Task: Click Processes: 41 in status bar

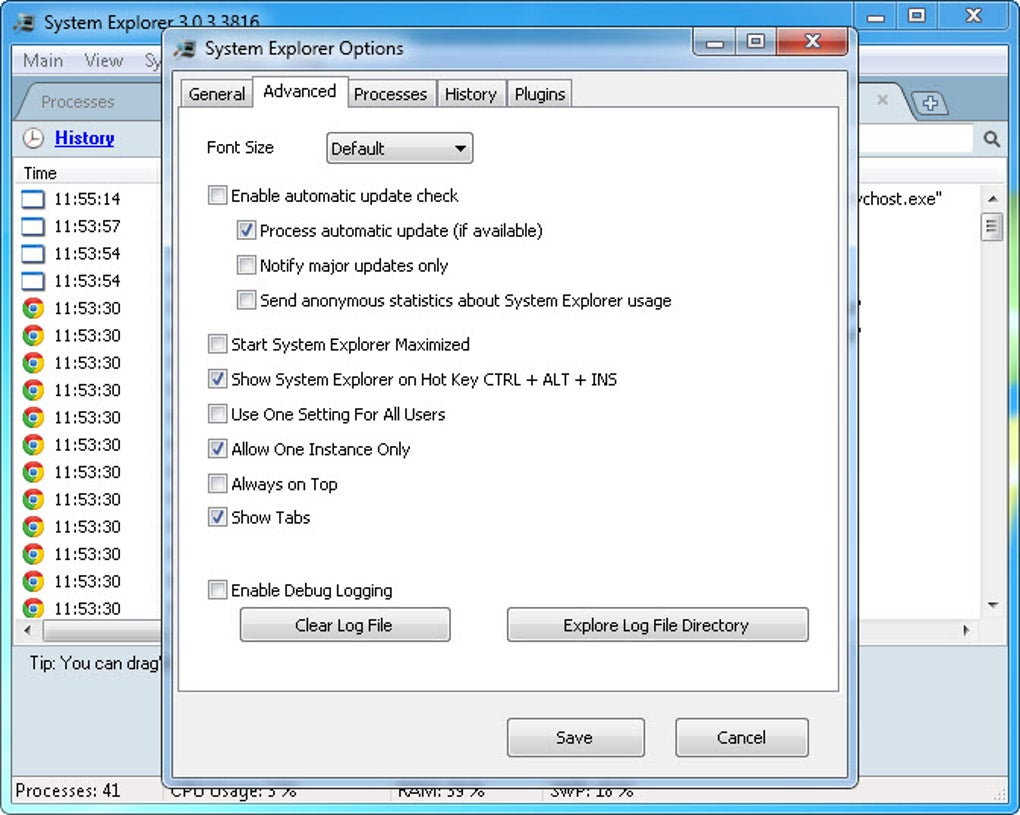Action: [68, 790]
